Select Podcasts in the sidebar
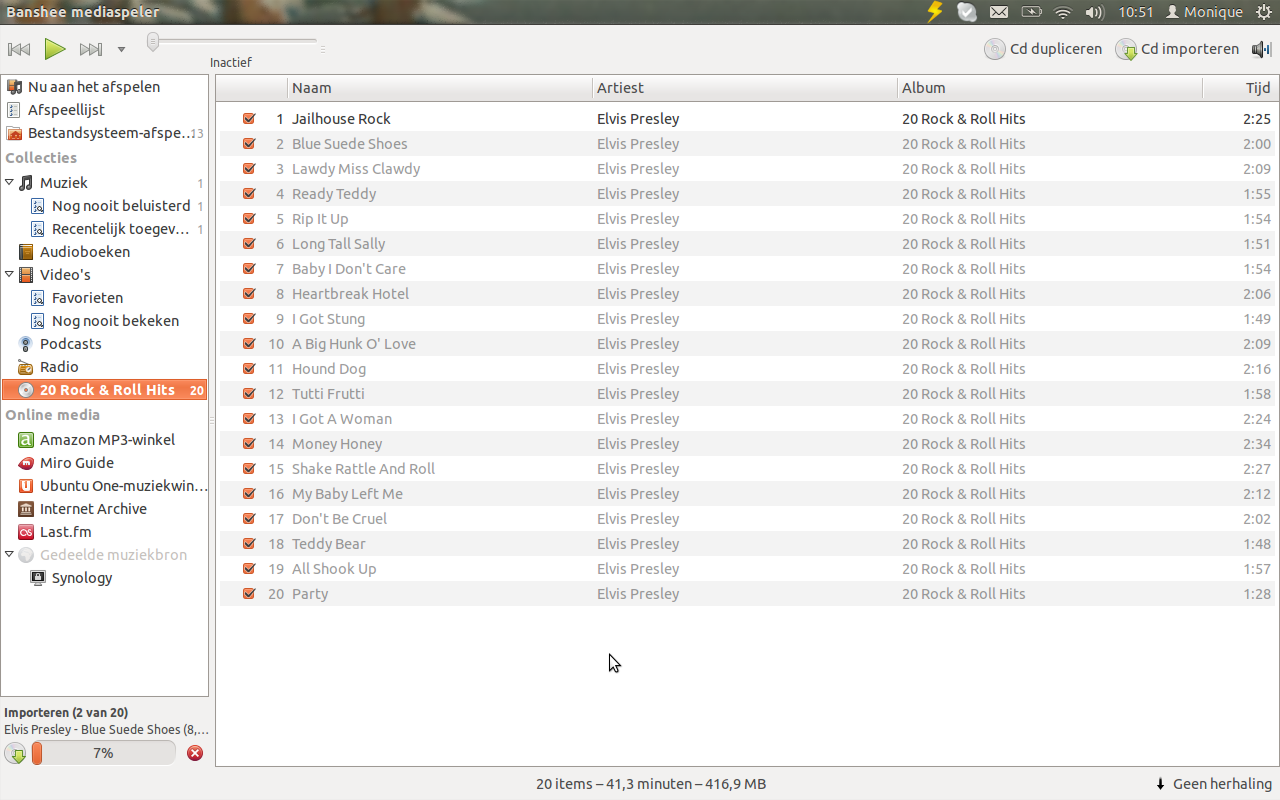 point(70,344)
